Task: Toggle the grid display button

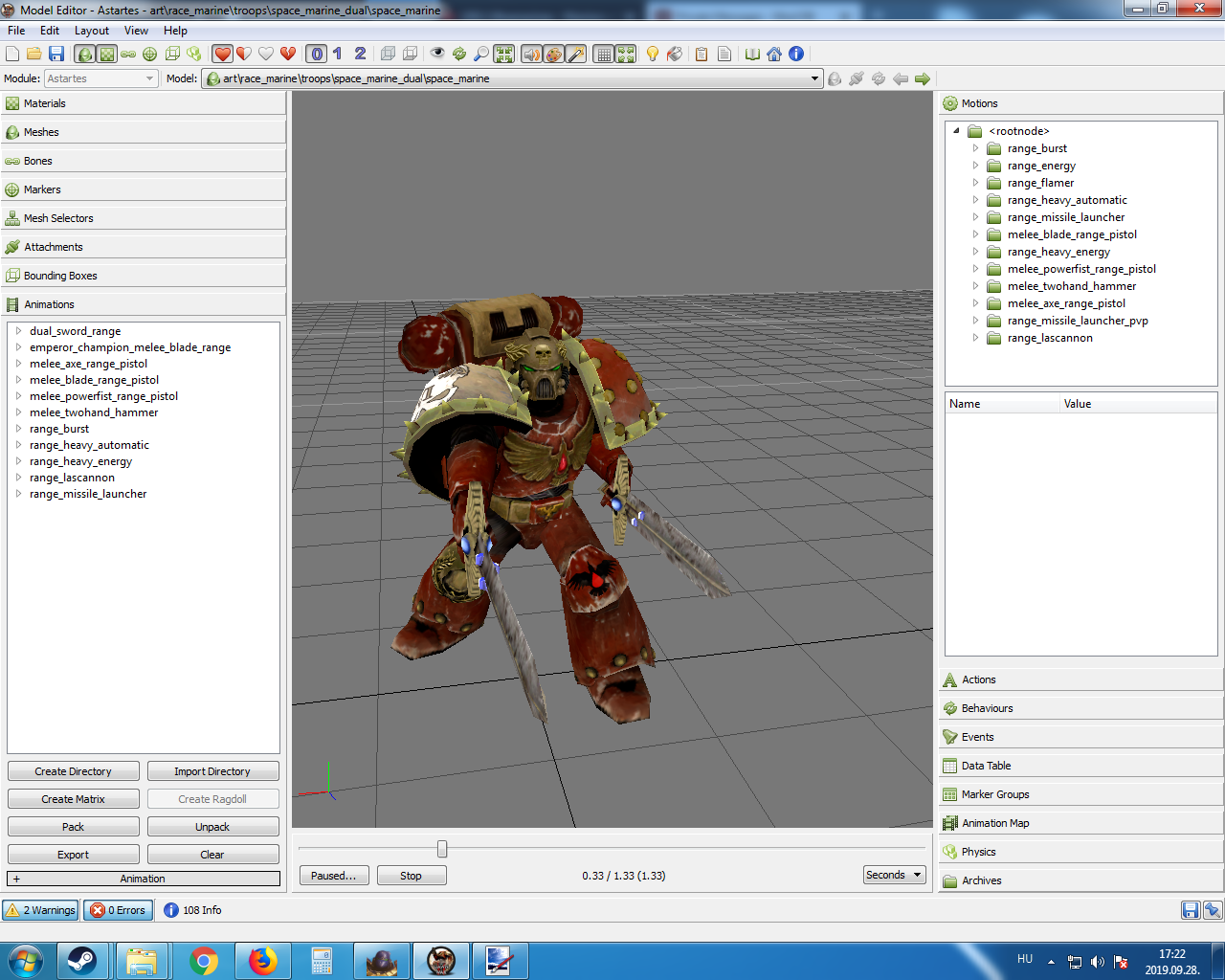Action: 604,55
